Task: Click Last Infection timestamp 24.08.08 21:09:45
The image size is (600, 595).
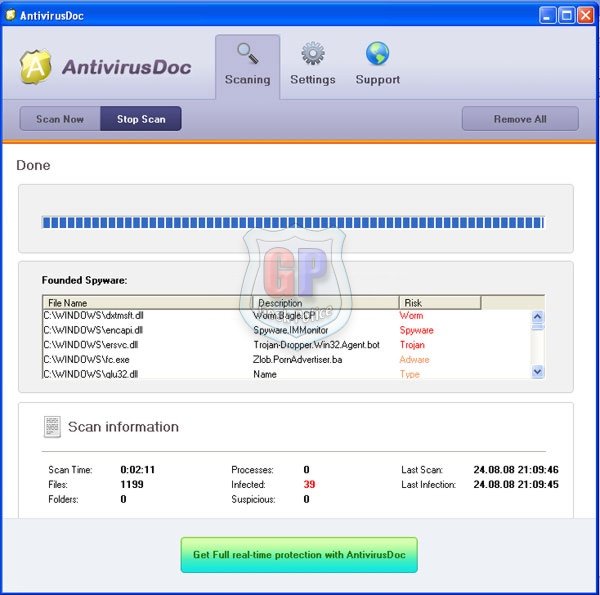Action: (x=516, y=484)
